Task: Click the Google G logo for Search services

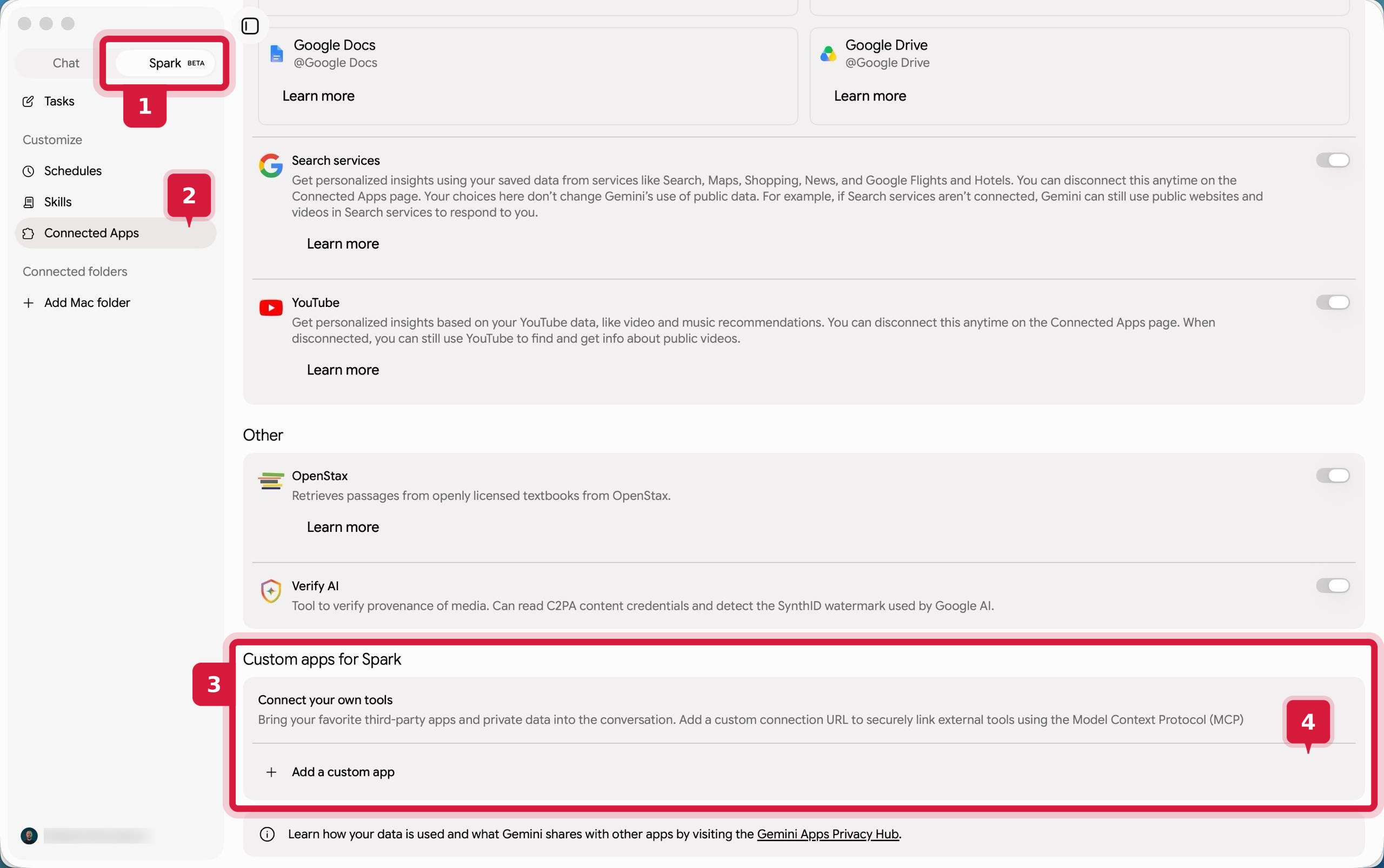Action: coord(270,165)
